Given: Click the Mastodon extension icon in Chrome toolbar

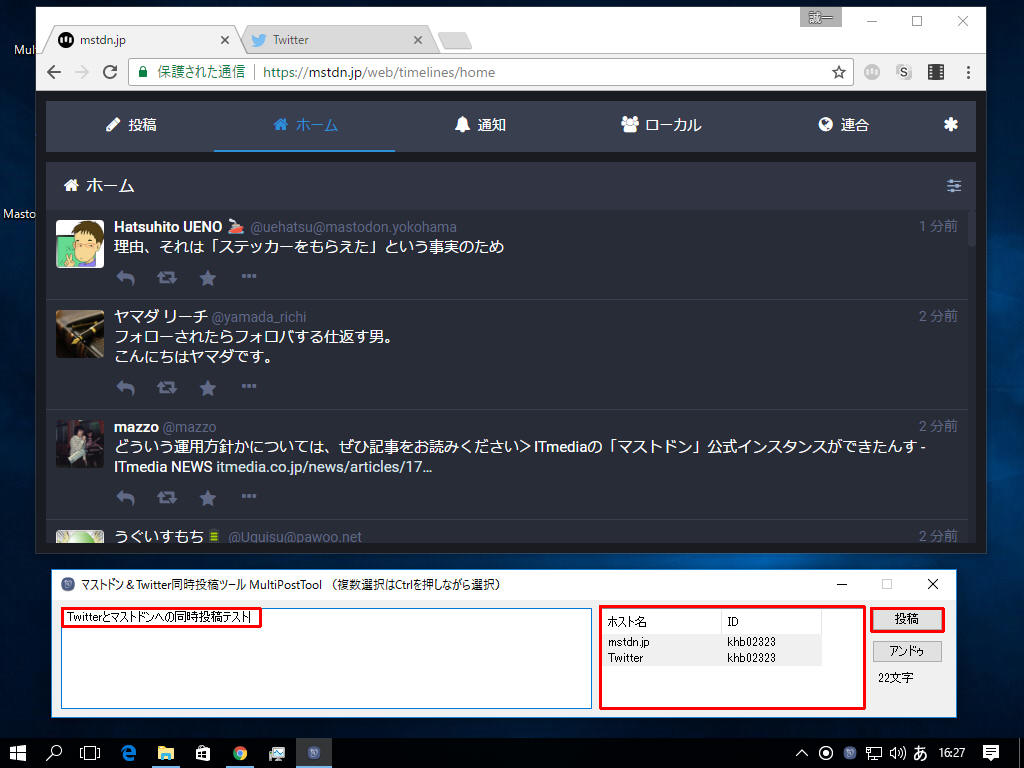Looking at the screenshot, I should coord(872,72).
